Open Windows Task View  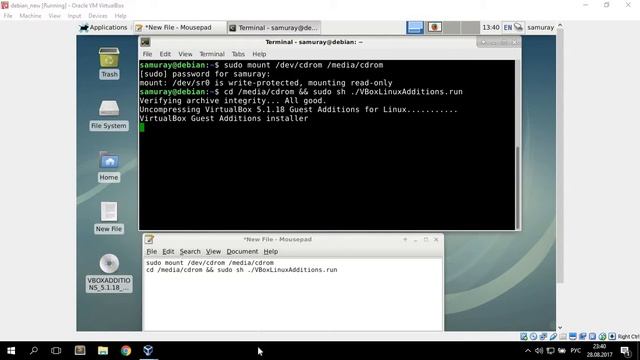click(56, 351)
